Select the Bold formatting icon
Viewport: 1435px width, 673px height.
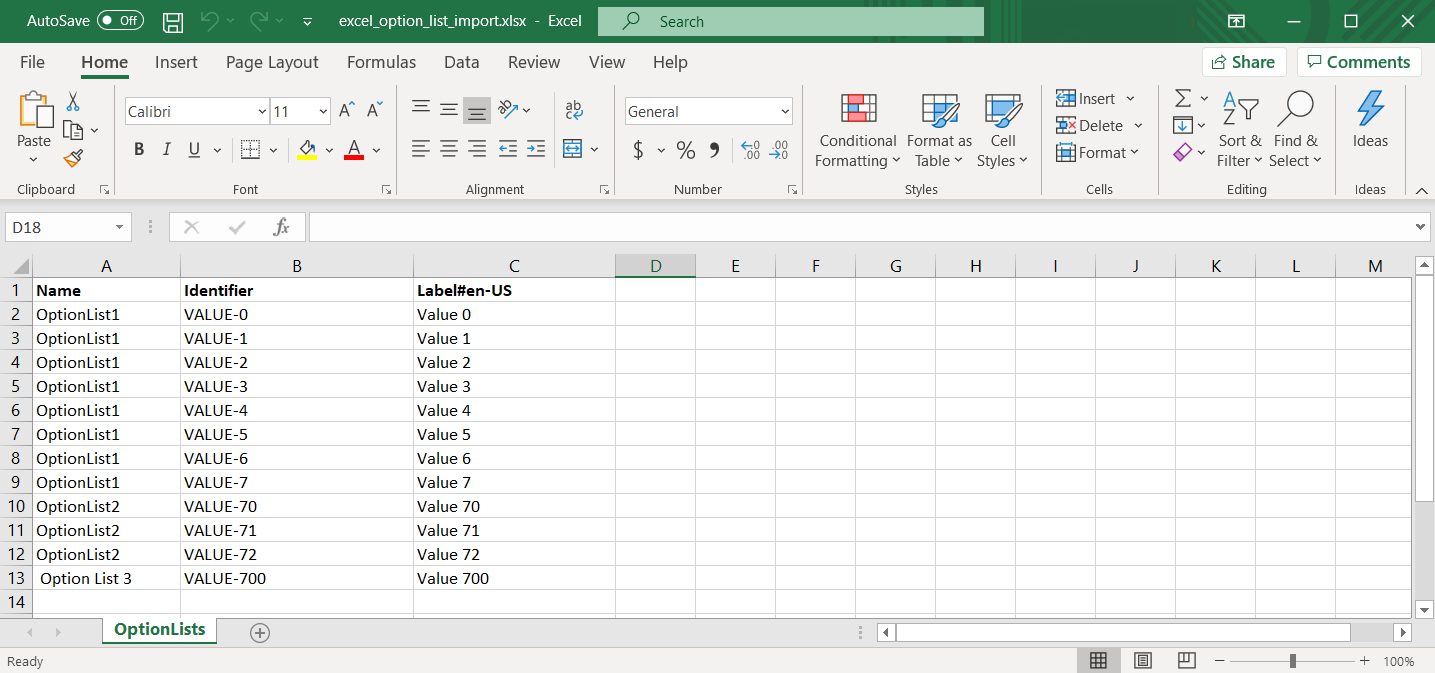point(138,148)
